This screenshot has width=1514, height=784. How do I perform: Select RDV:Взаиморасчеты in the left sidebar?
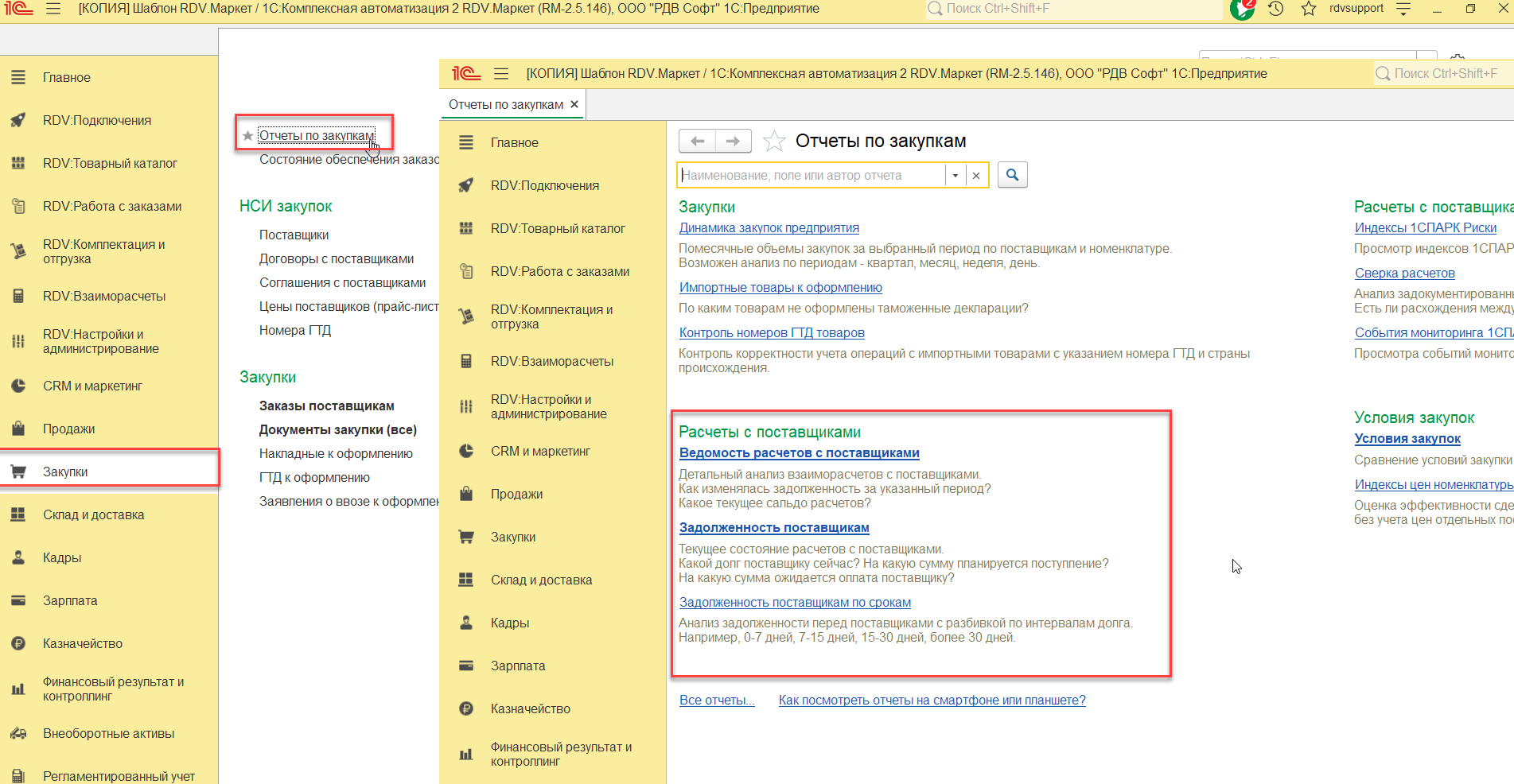point(104,296)
